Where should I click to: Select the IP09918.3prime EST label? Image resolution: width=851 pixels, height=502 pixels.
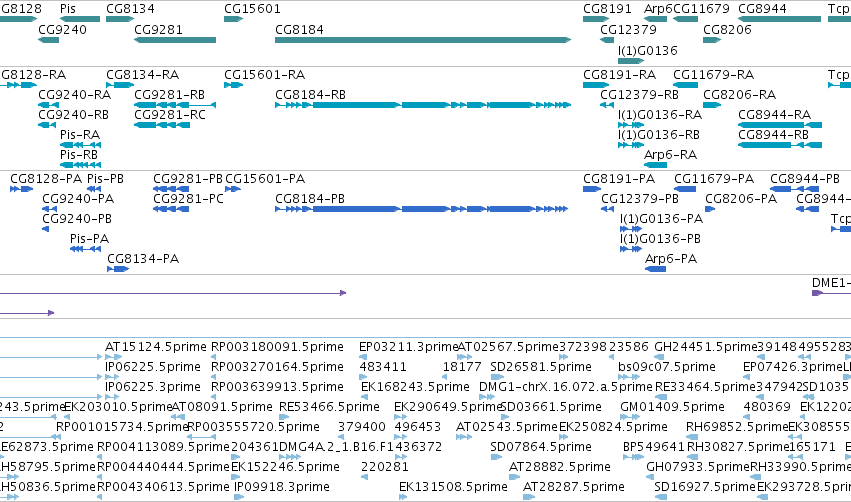(282, 487)
